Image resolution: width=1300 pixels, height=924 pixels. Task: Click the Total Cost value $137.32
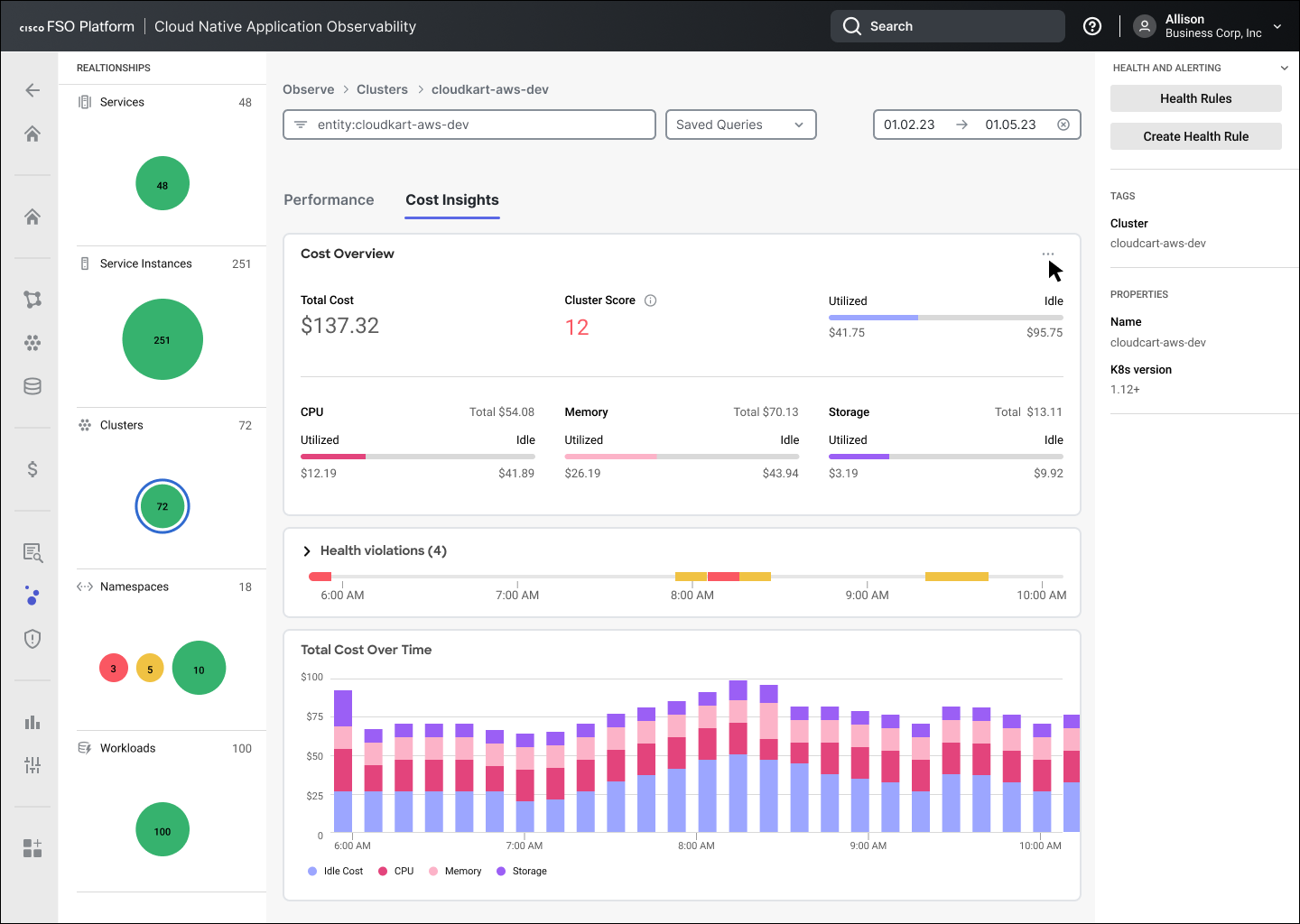pyautogui.click(x=339, y=326)
